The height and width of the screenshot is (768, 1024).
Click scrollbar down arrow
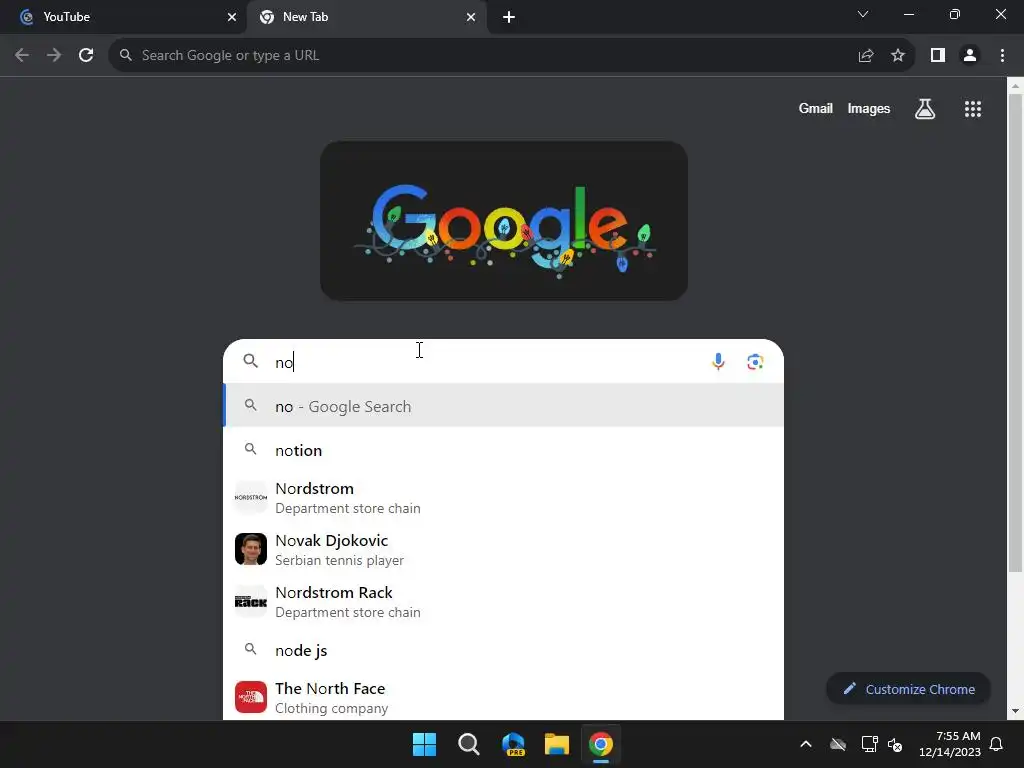(x=1015, y=711)
